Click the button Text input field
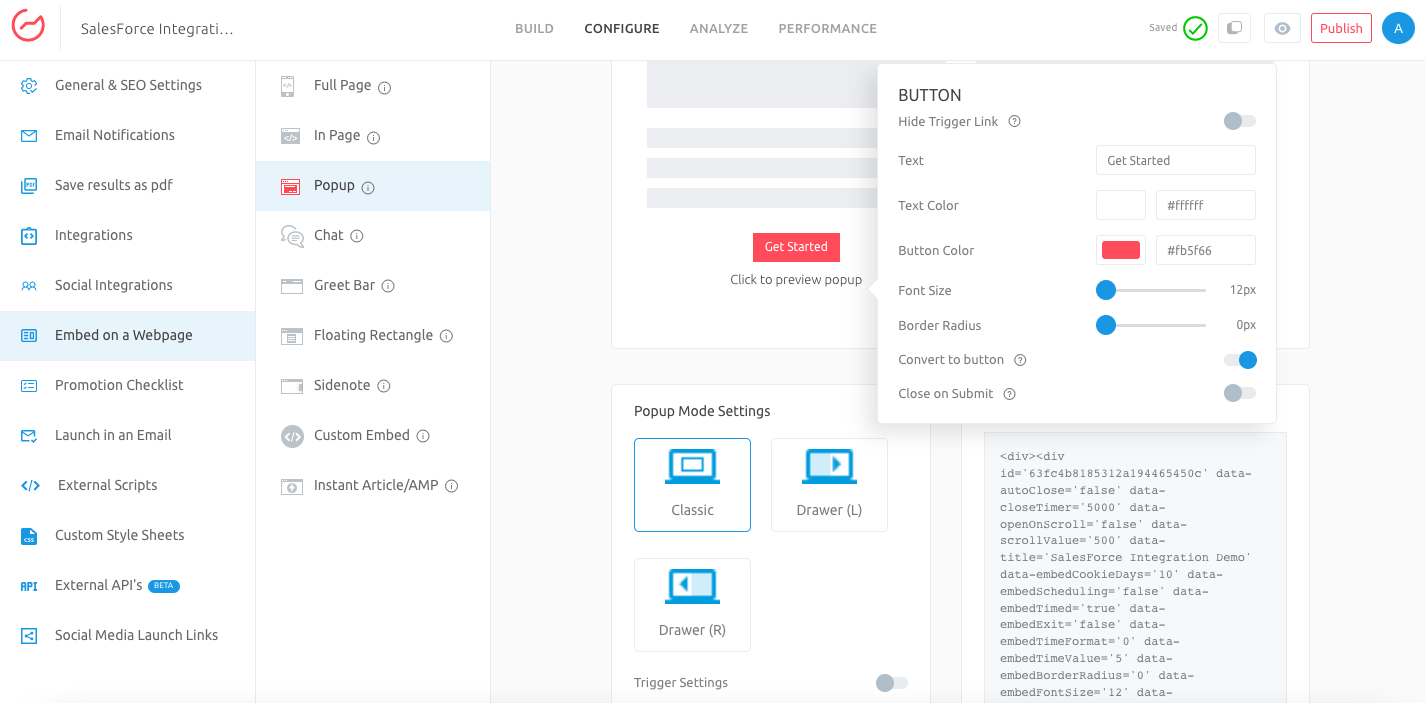Screen dimensions: 1425x703 1176,160
